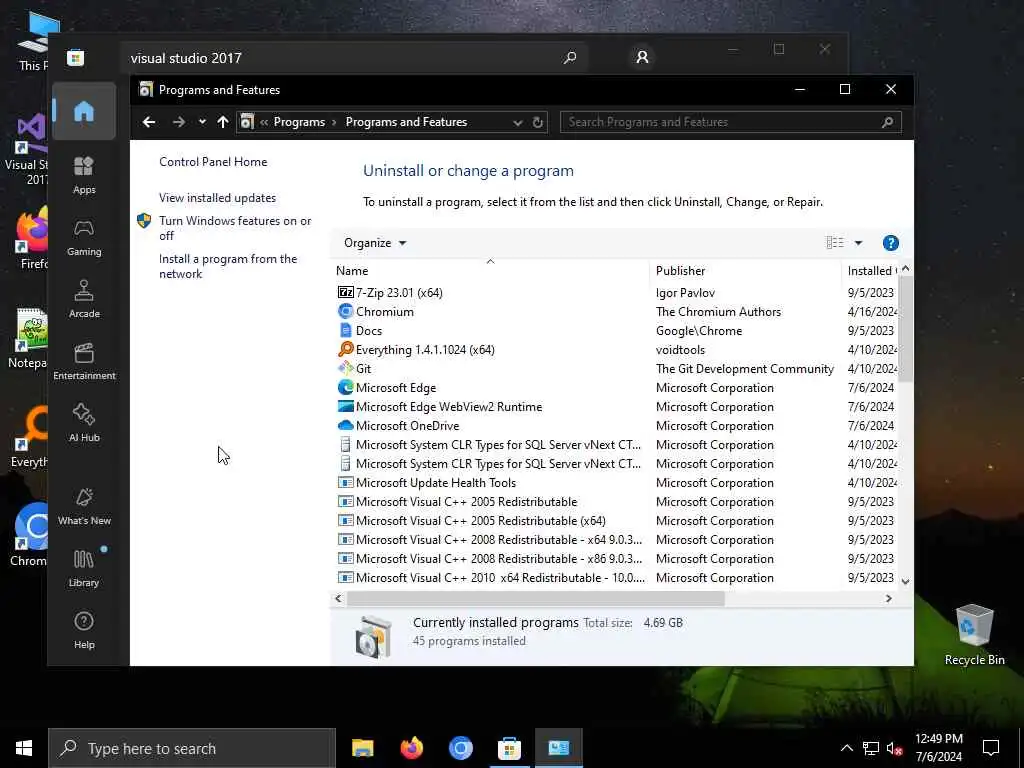Open the notification action center
Image resolution: width=1024 pixels, height=768 pixels.
[991, 748]
